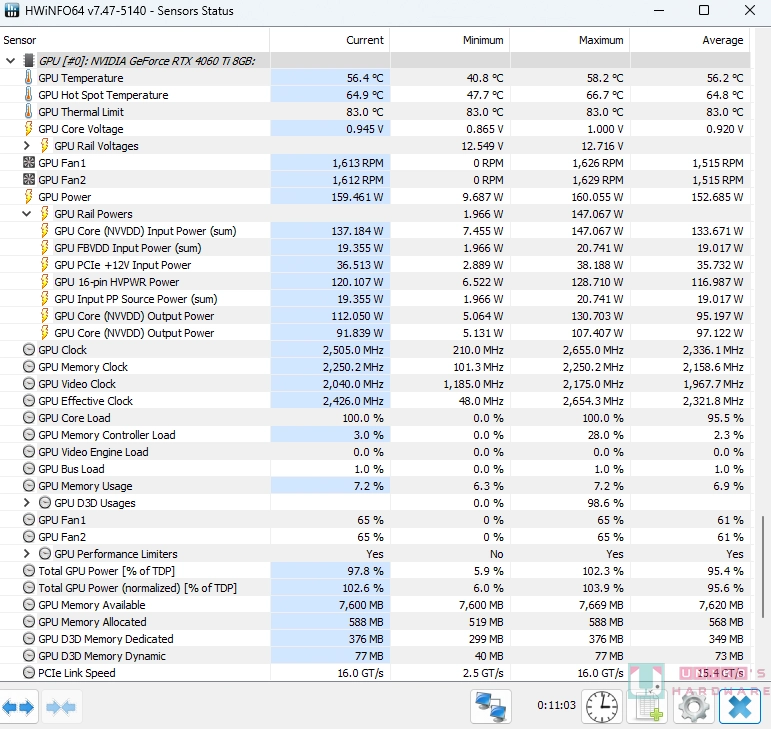Click fan icon beside GPU Fan1 RPM row
The image size is (771, 729).
[x=29, y=163]
